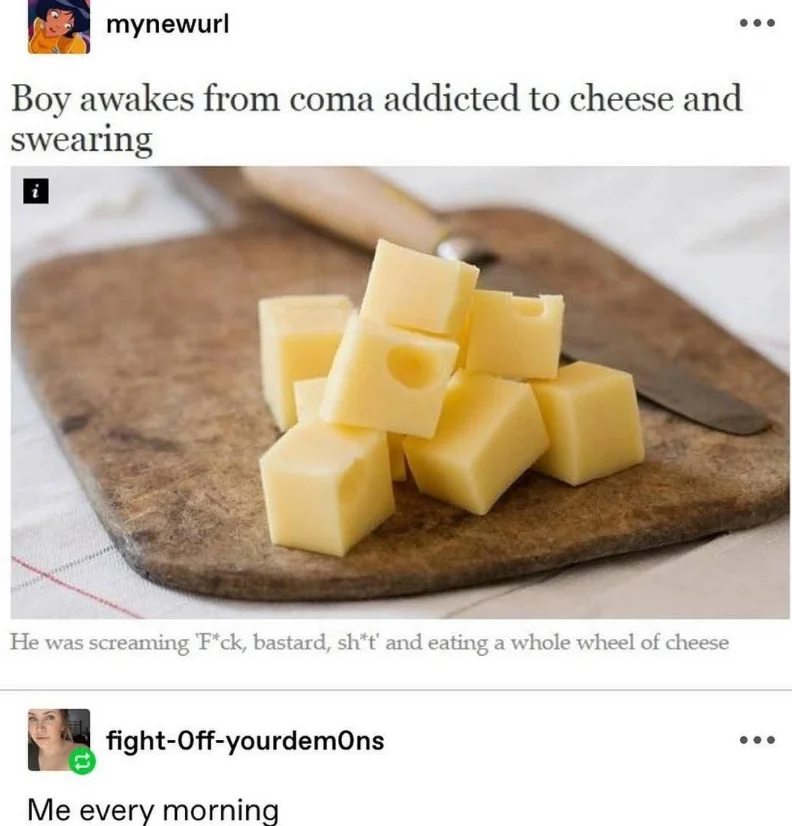The height and width of the screenshot is (826, 792).
Task: Click the knife's wooden handle in the photo
Action: point(343,205)
